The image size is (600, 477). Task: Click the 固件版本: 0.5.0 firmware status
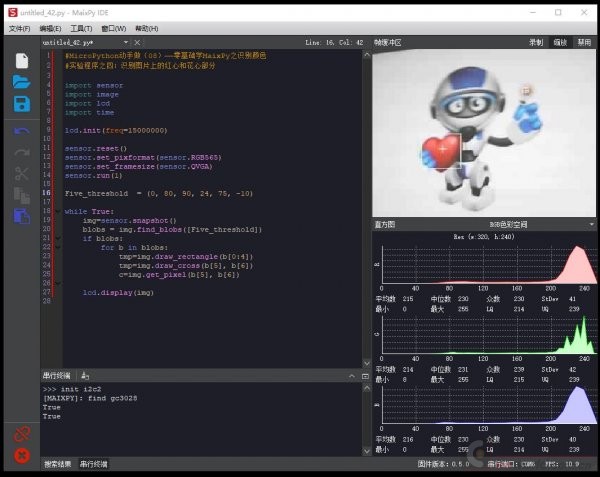[443, 464]
